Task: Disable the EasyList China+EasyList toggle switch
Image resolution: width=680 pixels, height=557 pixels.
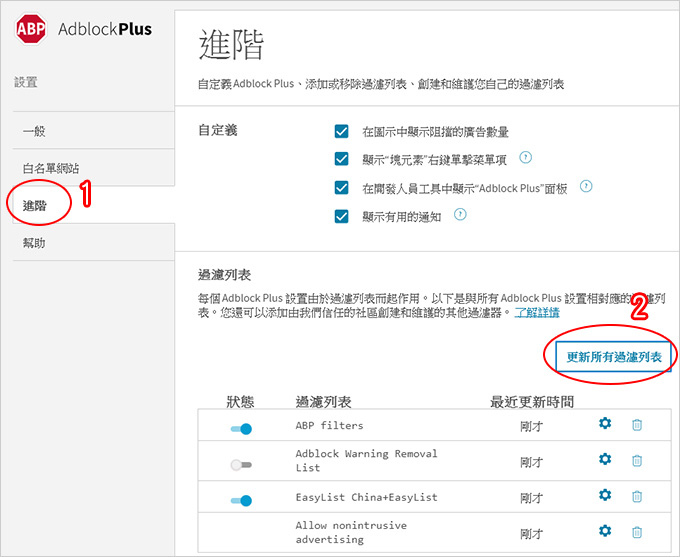Action: tap(241, 501)
